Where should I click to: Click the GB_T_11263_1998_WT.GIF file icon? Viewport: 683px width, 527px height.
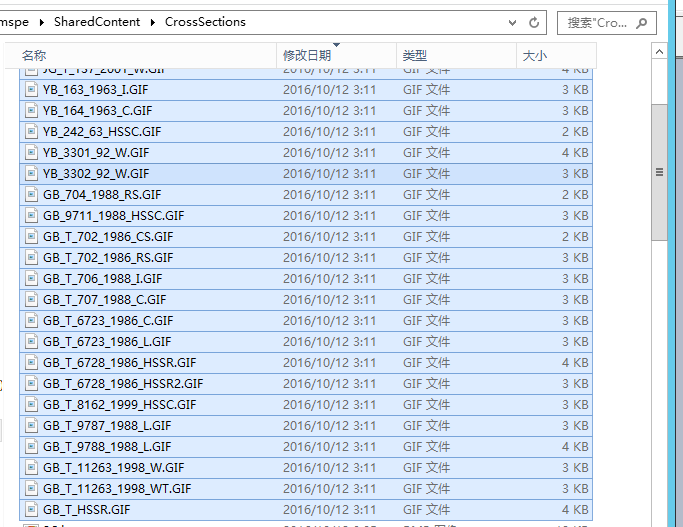tap(31, 489)
